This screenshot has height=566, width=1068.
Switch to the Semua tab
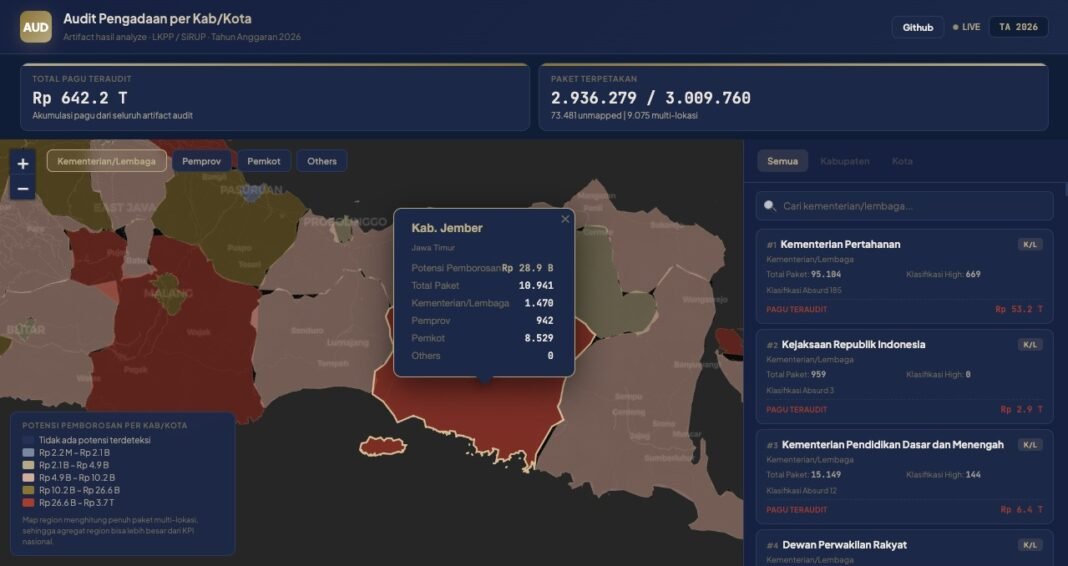point(782,161)
